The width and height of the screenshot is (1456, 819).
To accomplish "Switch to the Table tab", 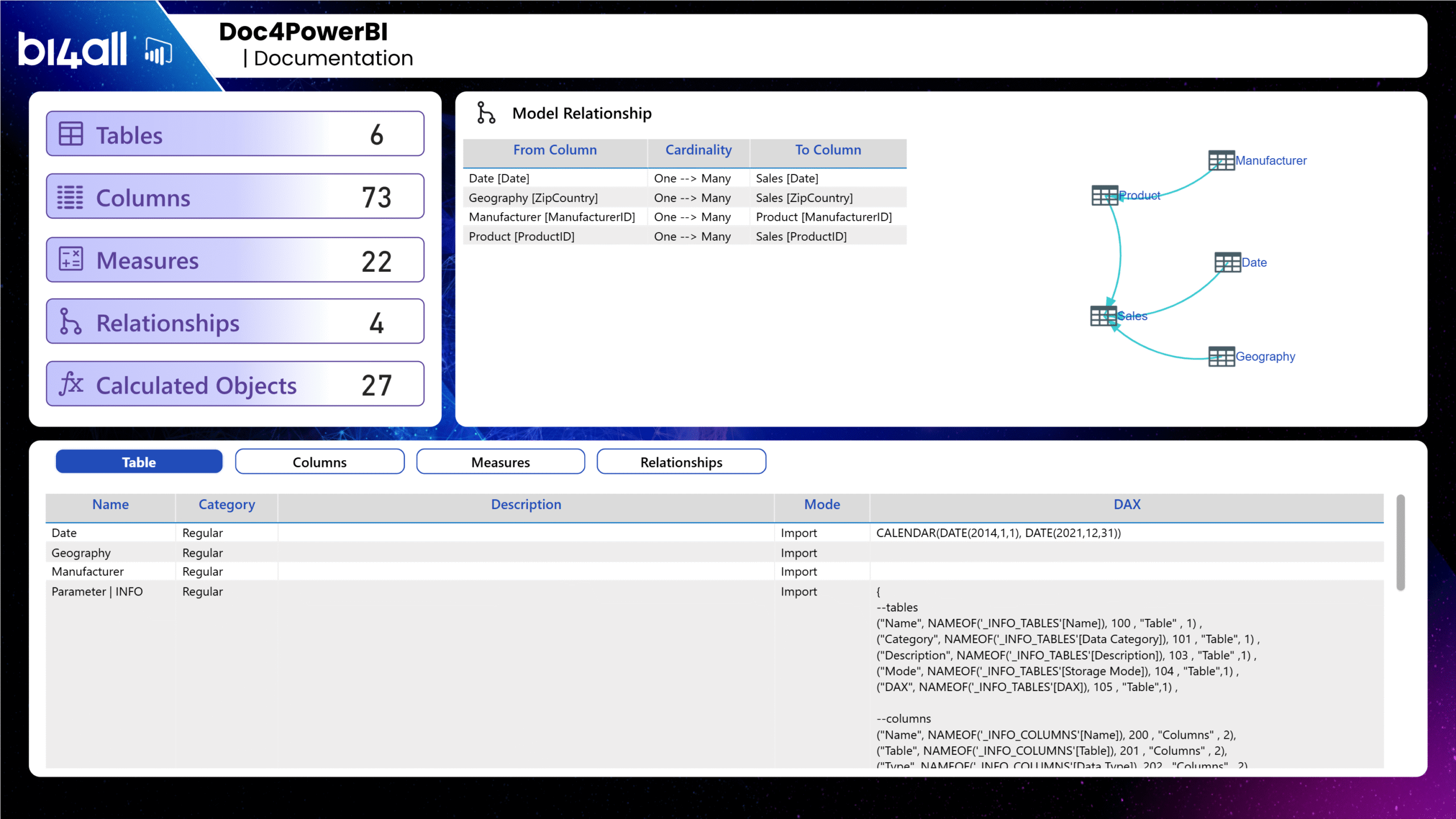I will point(139,462).
